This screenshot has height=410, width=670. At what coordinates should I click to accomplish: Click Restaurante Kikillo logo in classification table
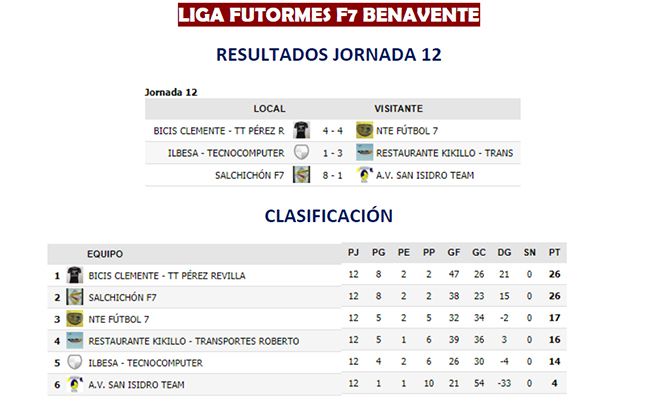pyautogui.click(x=74, y=341)
